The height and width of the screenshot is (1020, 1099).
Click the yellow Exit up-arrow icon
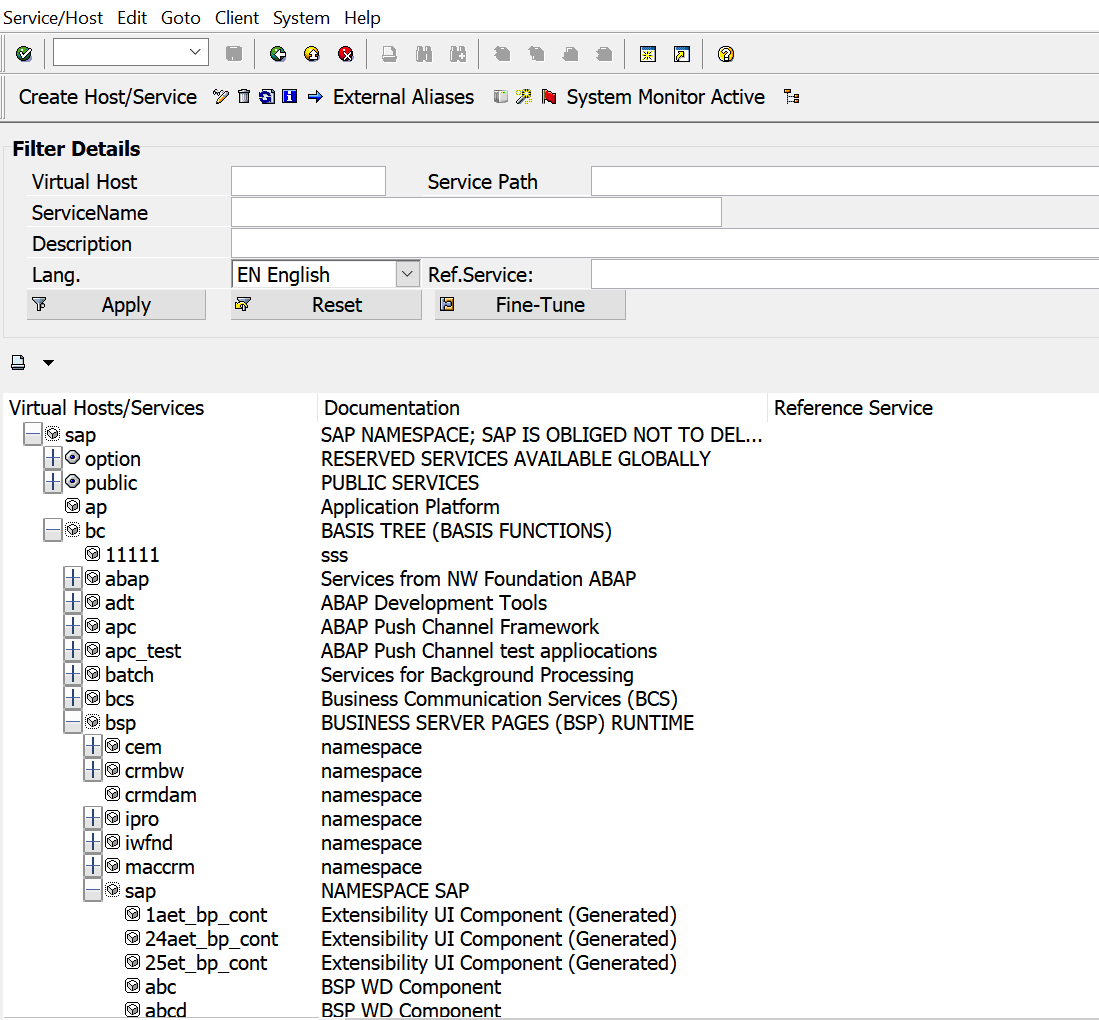click(312, 54)
